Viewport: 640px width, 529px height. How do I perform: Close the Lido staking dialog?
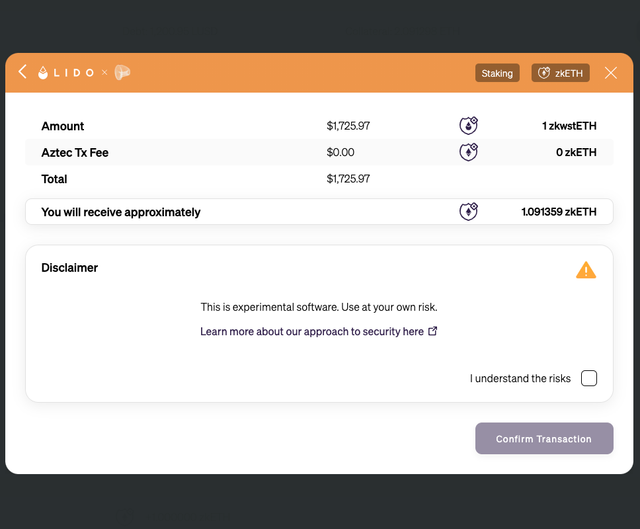pos(611,73)
